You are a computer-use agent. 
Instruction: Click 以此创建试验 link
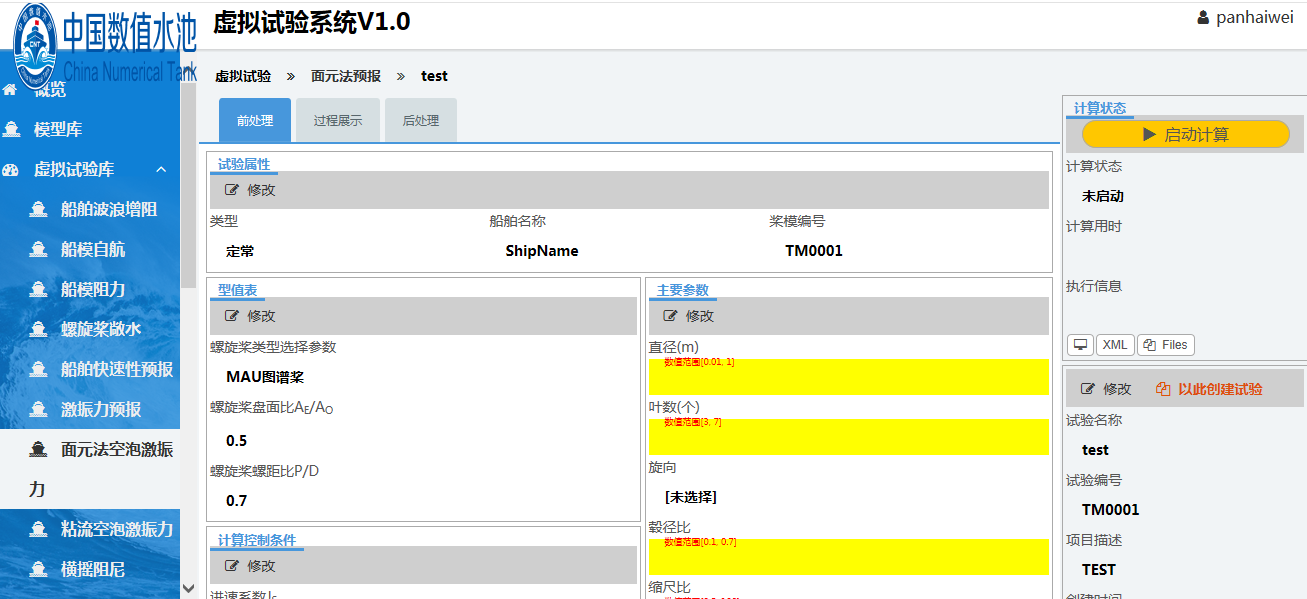point(1209,389)
